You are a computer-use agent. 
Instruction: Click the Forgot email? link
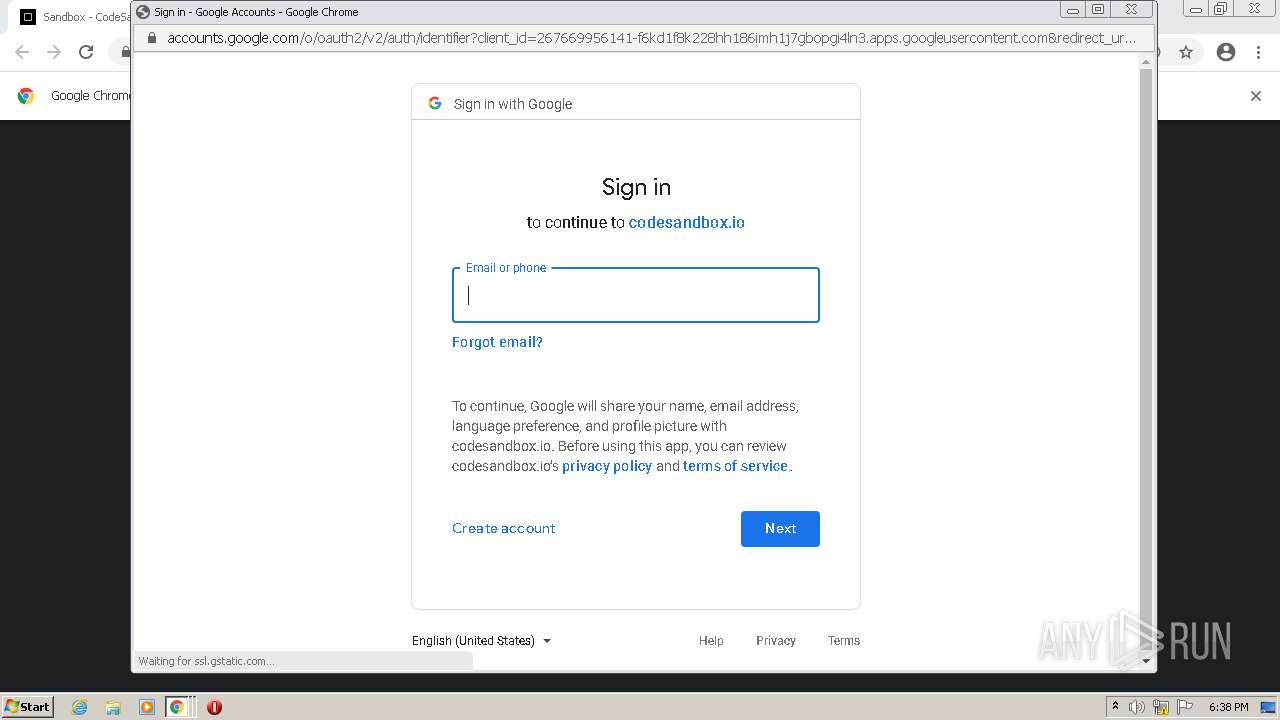coord(497,342)
